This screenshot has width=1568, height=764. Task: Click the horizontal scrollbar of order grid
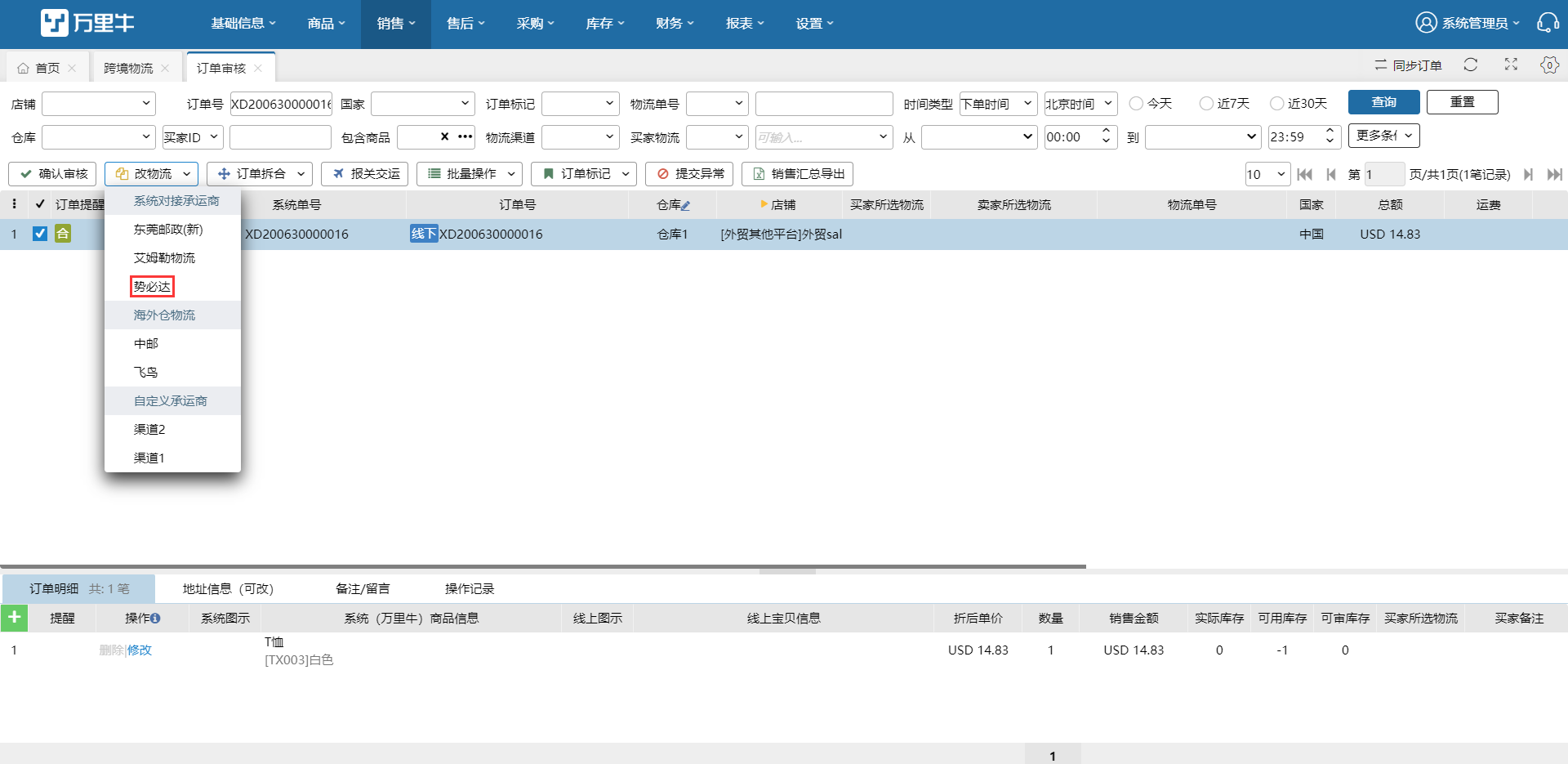click(543, 566)
